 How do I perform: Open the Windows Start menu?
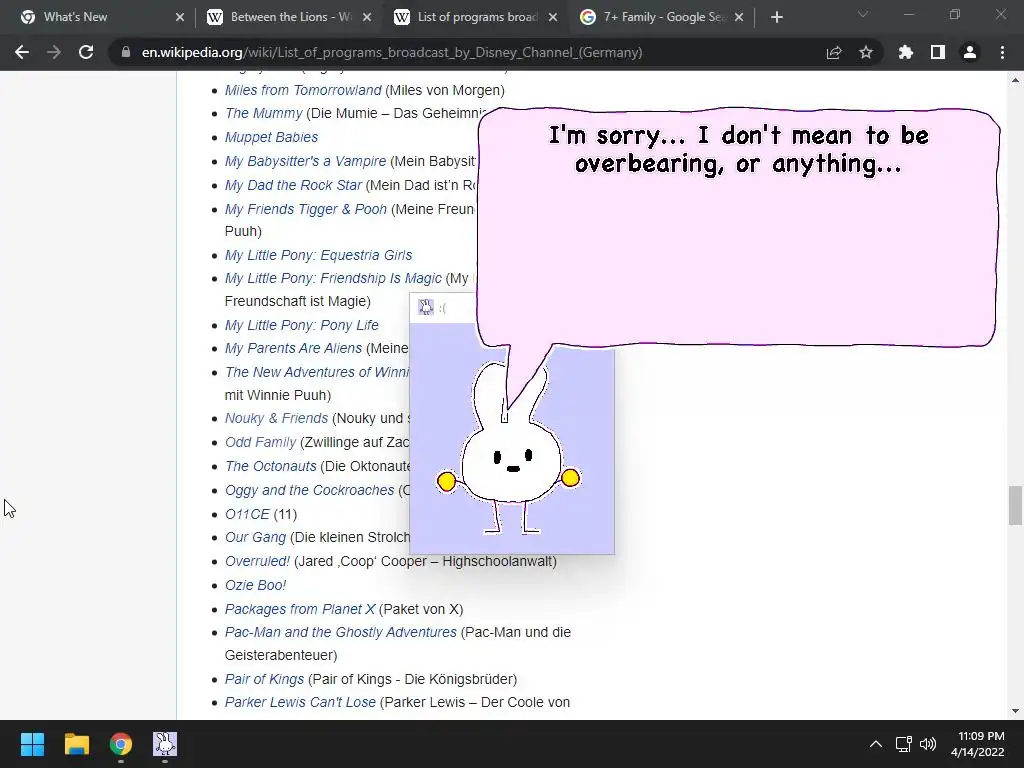pyautogui.click(x=32, y=744)
